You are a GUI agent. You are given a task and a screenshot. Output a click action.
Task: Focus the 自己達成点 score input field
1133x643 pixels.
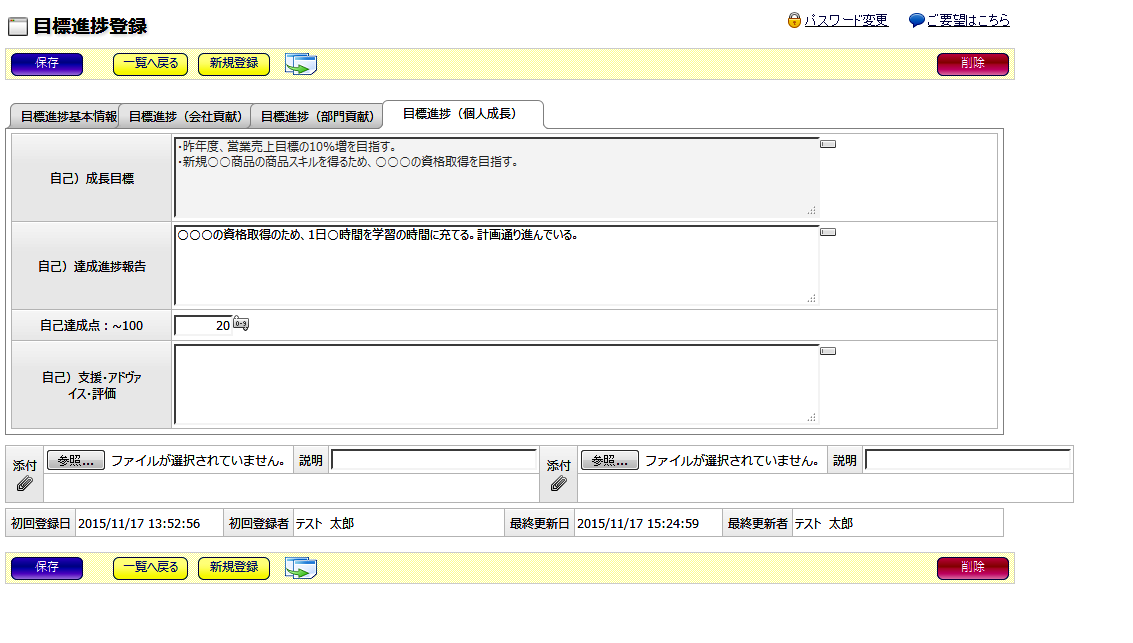click(203, 325)
